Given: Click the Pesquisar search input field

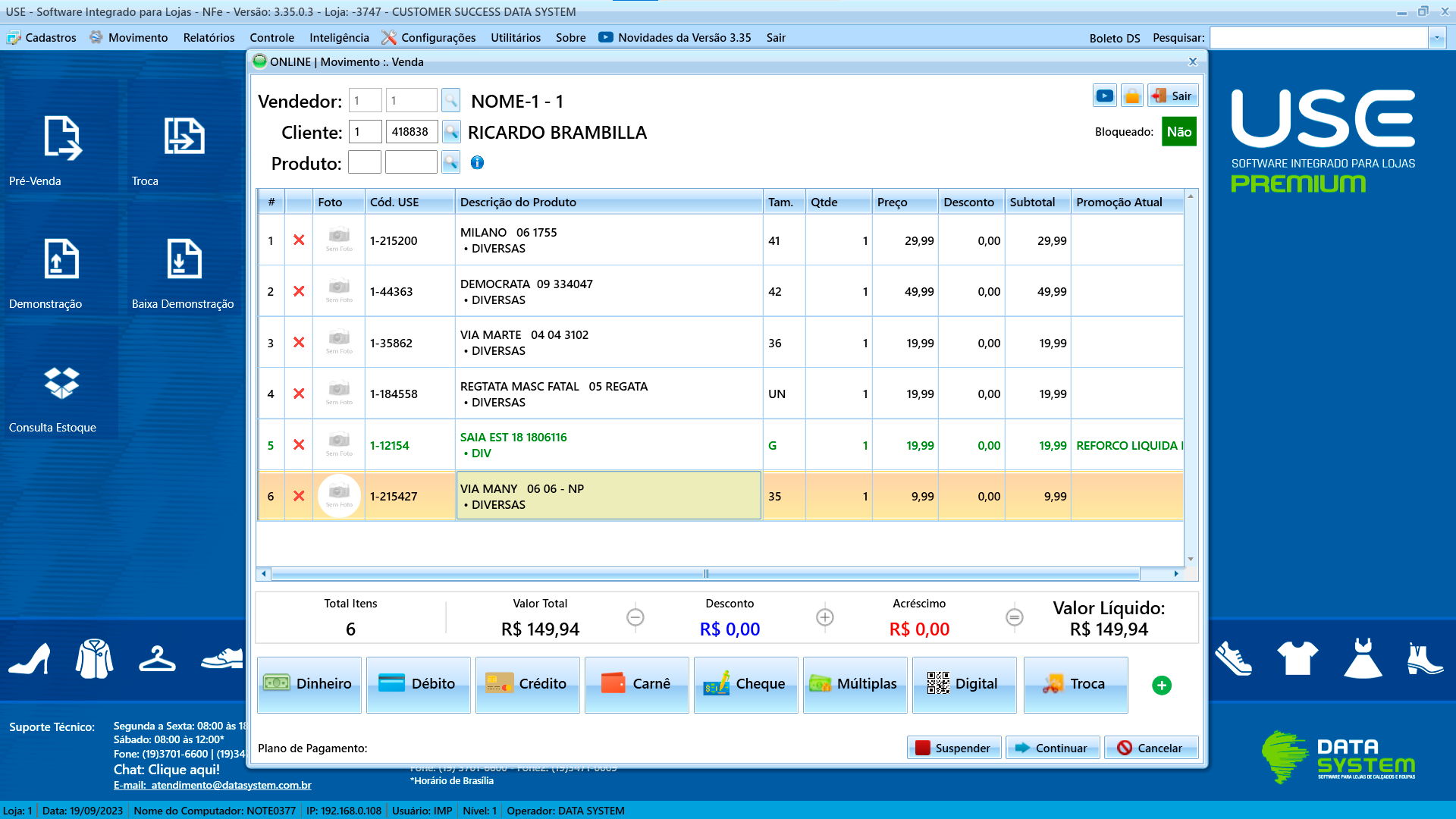Looking at the screenshot, I should pos(1319,38).
